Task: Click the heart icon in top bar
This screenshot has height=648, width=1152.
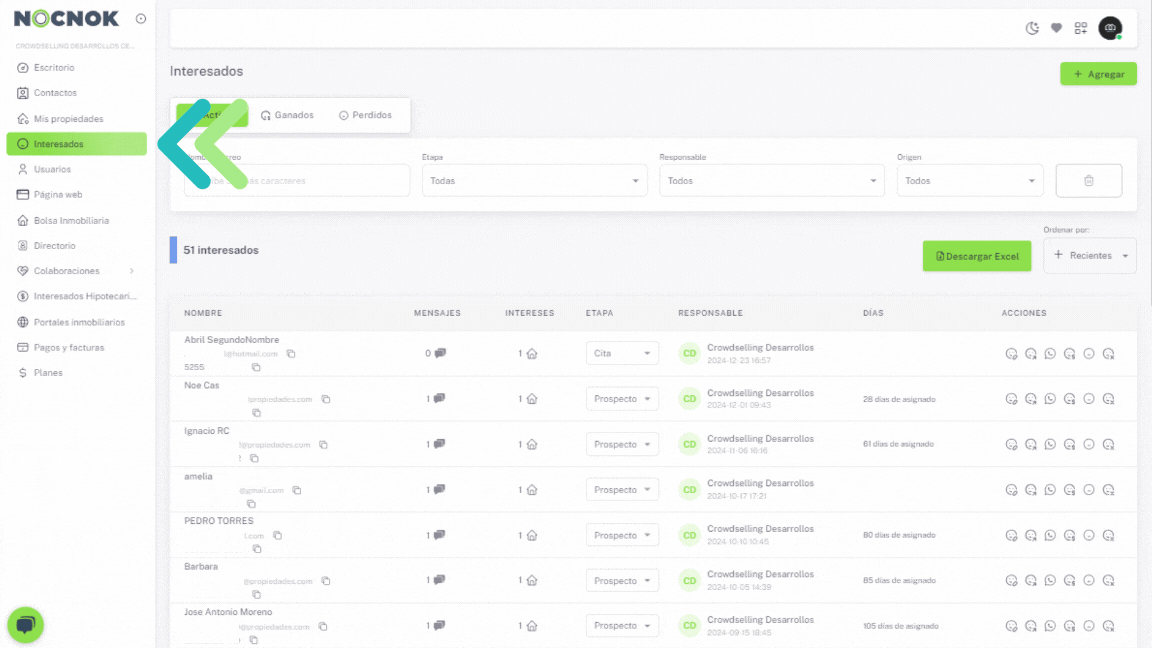Action: coord(1056,28)
